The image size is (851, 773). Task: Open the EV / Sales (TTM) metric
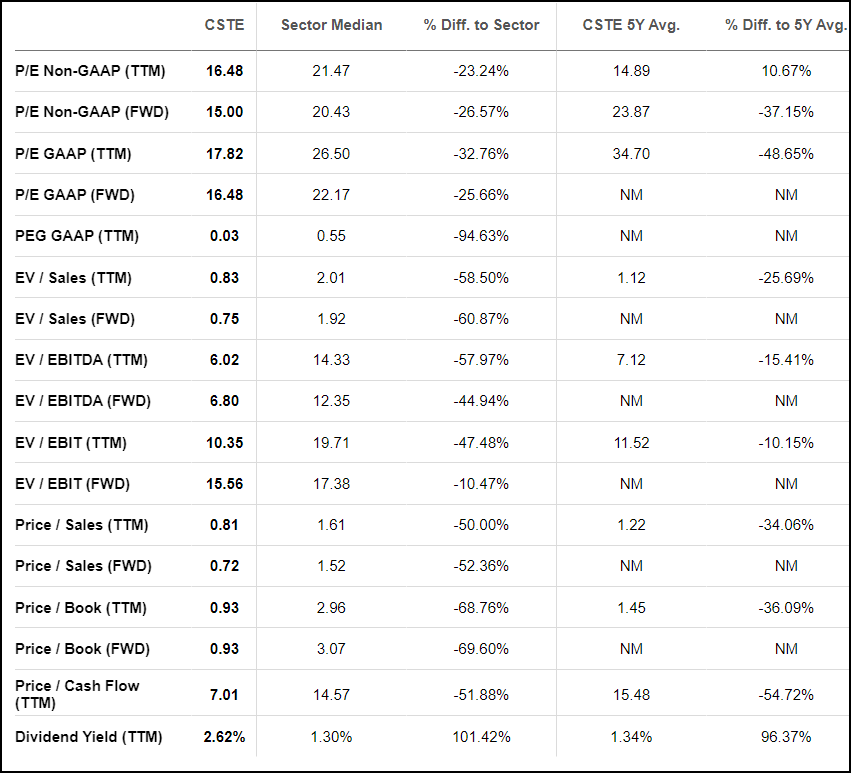[x=73, y=278]
